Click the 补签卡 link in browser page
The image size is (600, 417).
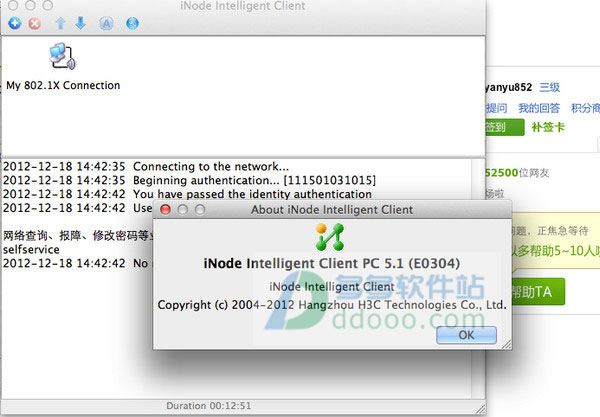point(548,127)
